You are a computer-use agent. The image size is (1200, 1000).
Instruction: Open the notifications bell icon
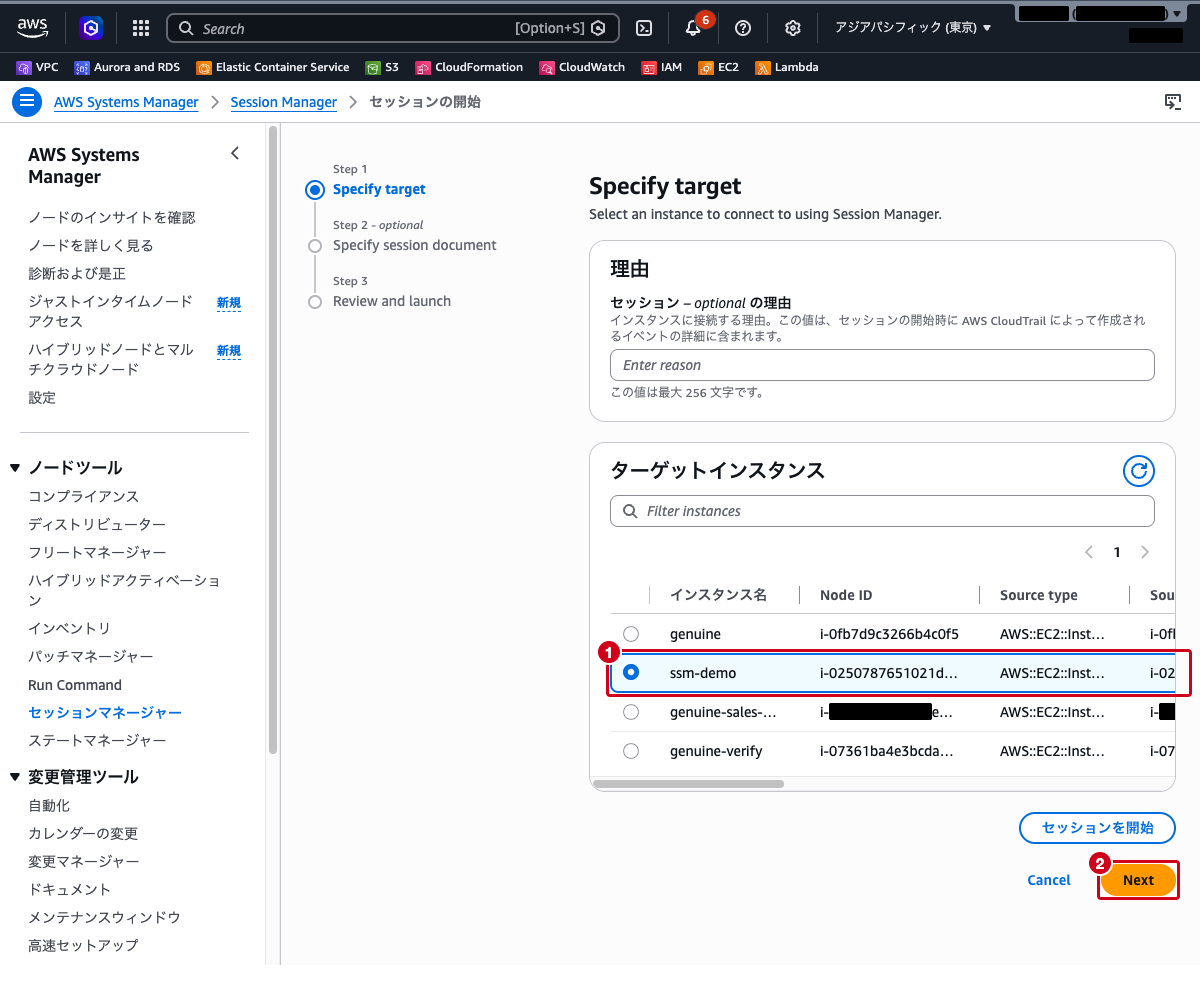693,28
